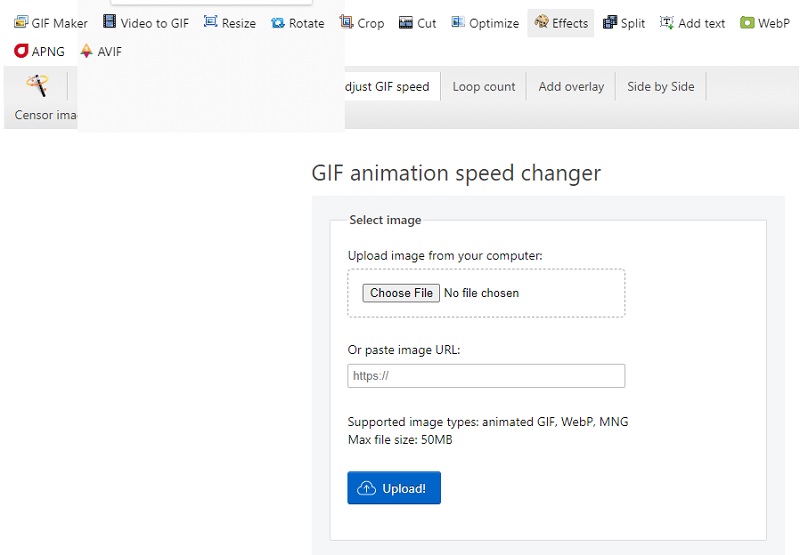
Task: Switch to the Add overlay tab
Action: click(x=571, y=87)
